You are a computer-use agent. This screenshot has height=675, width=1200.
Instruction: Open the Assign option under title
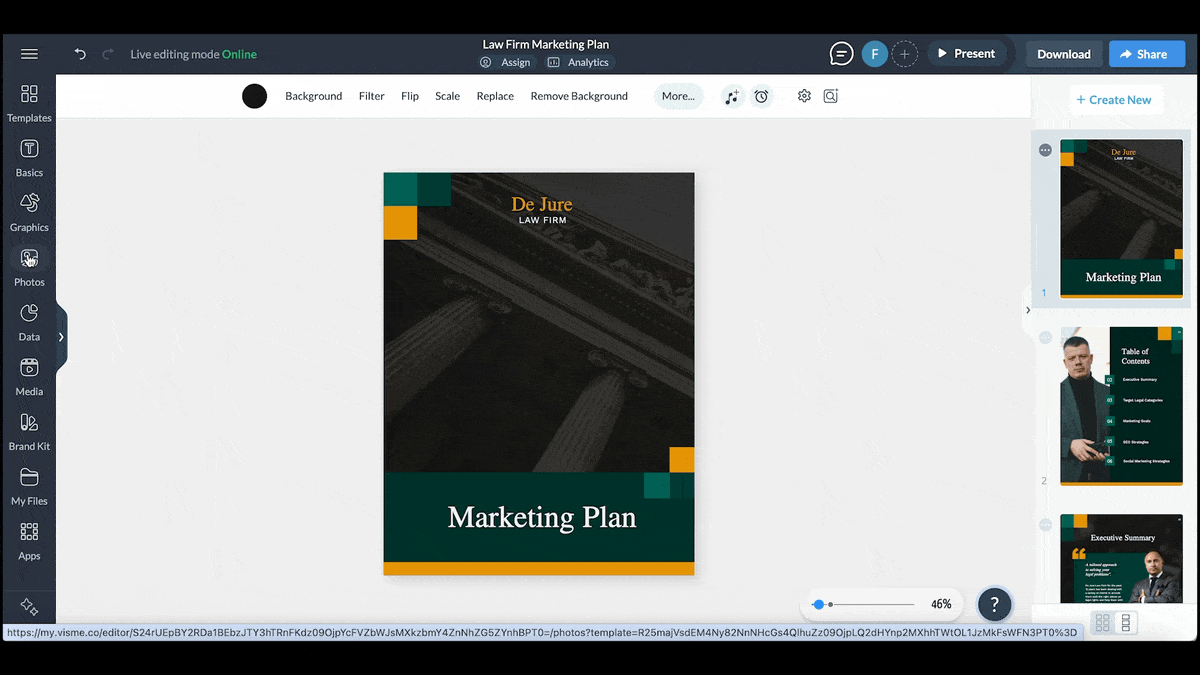506,62
